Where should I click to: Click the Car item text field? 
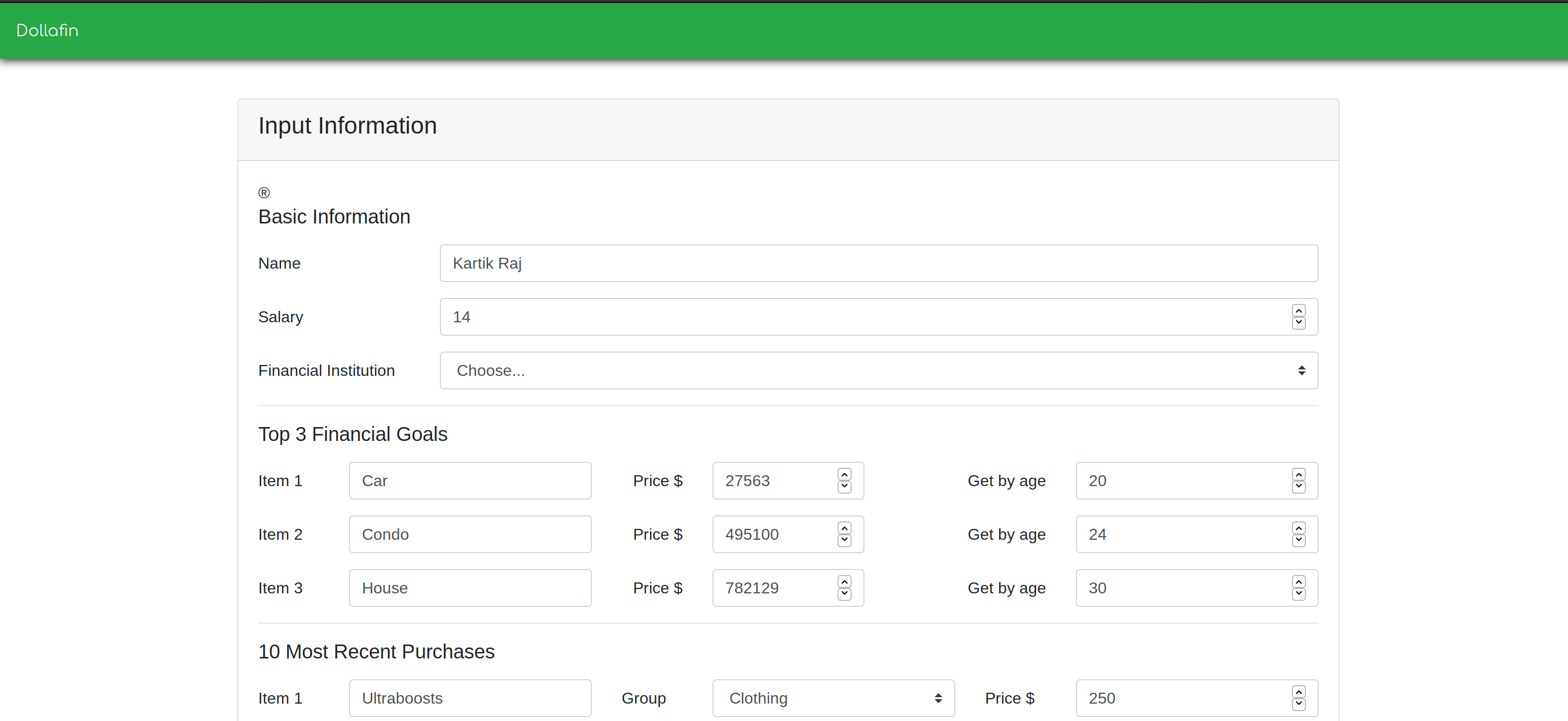470,481
